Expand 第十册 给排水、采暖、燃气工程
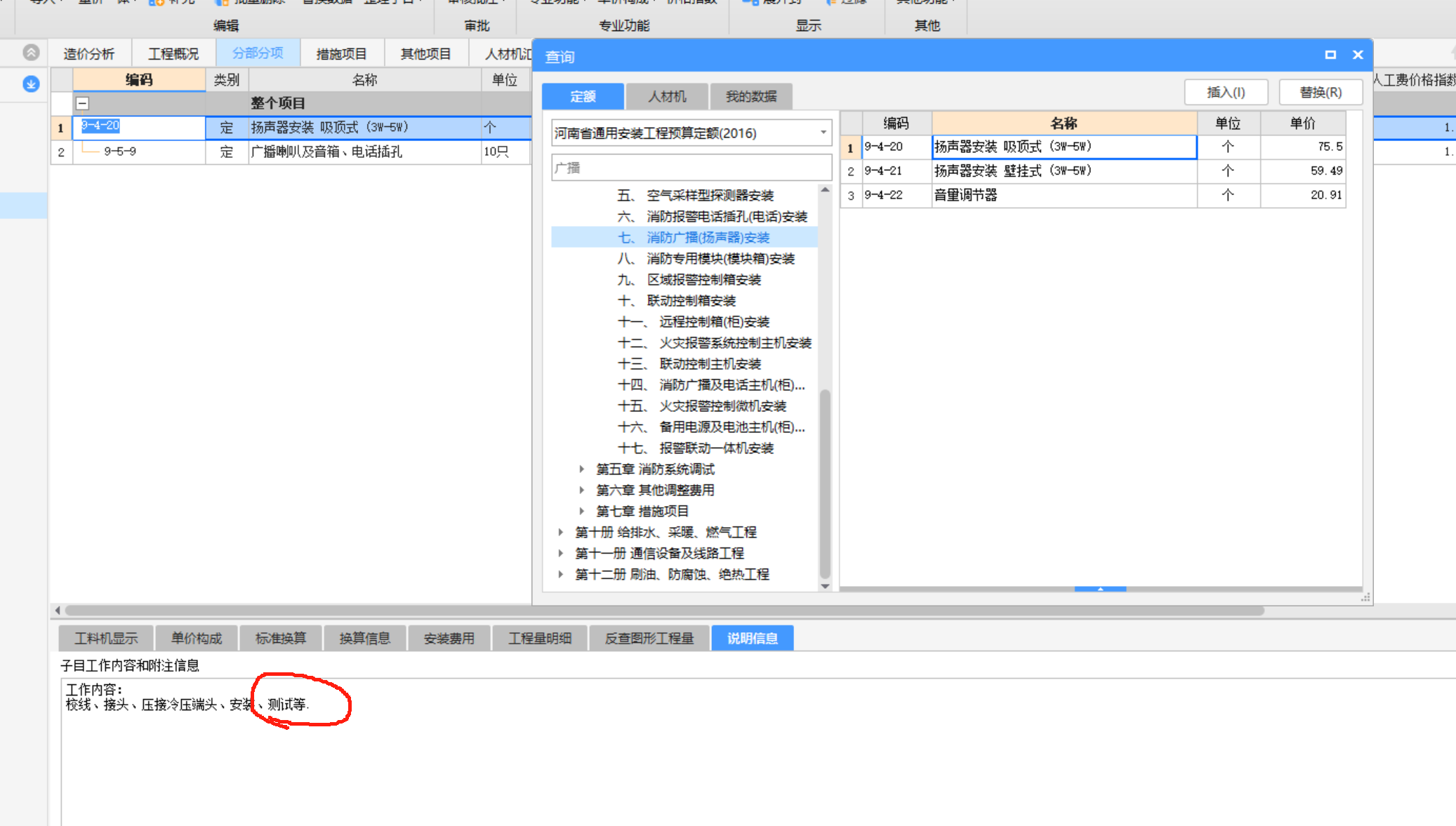Image resolution: width=1456 pixels, height=826 pixels. point(560,532)
